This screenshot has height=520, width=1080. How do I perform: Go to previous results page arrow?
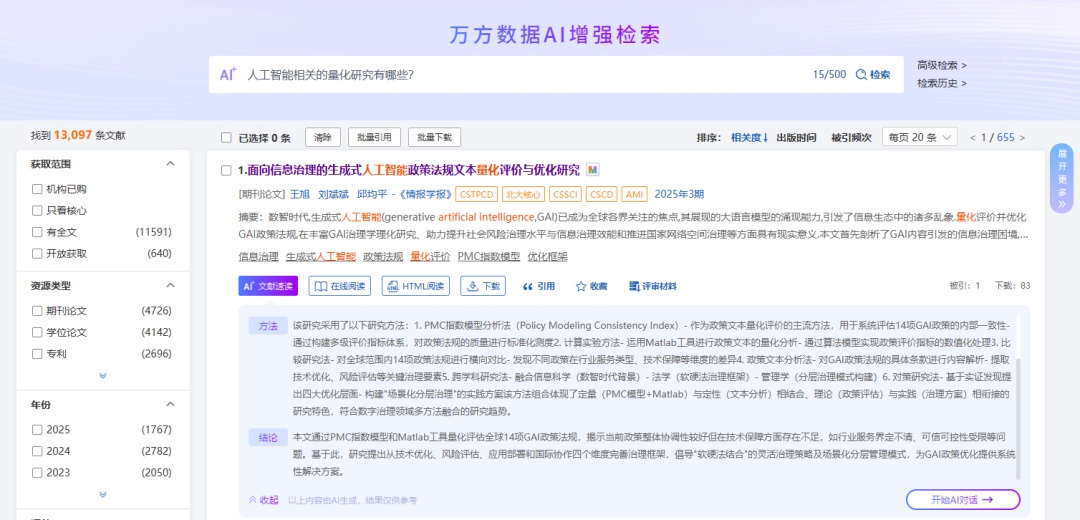(973, 138)
